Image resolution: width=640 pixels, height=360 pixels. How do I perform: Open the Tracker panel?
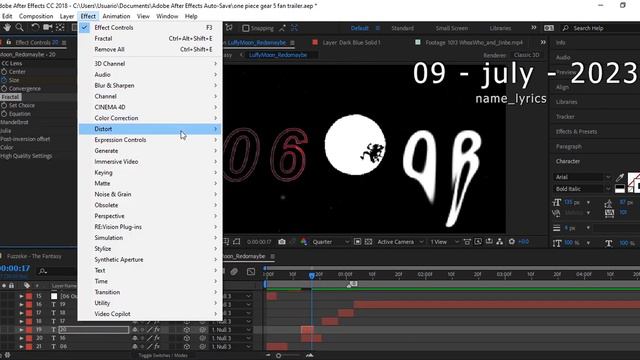pyautogui.click(x=565, y=117)
